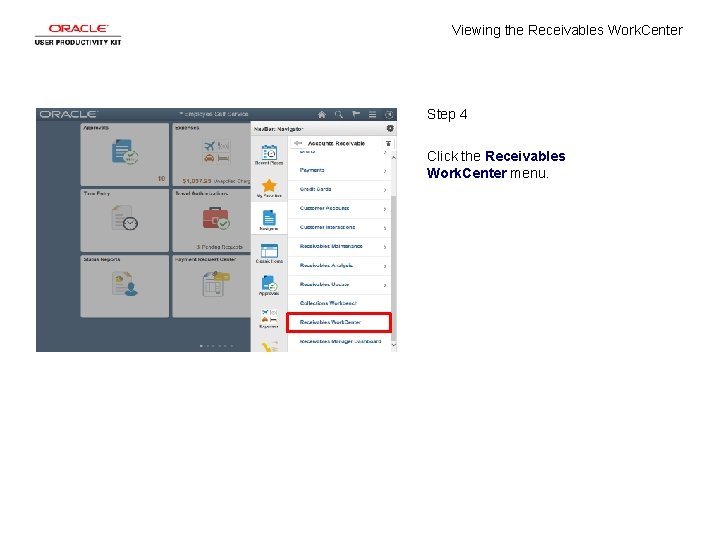Open the Expenses tile
720x540 pixels.
tap(212, 154)
